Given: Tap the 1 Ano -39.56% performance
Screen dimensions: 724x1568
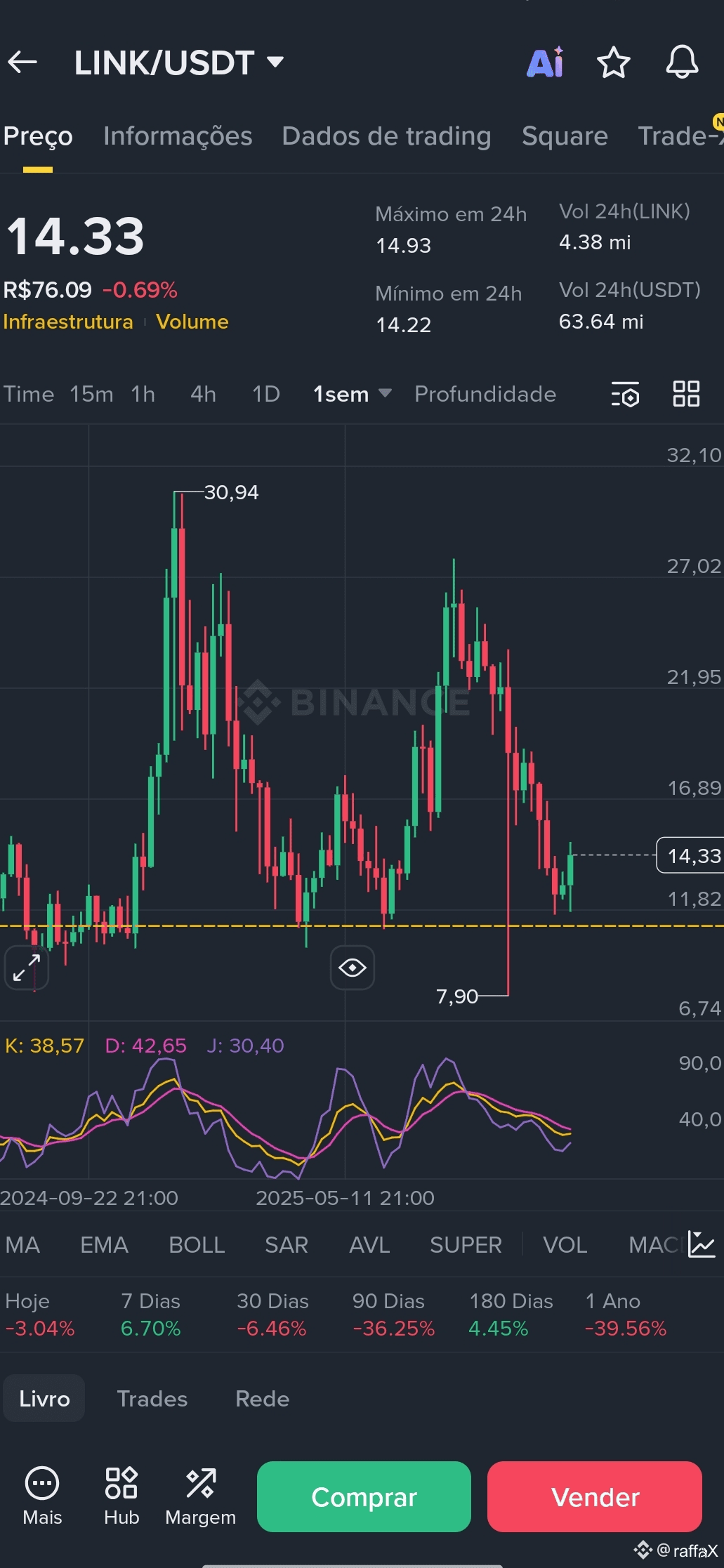Looking at the screenshot, I should [x=626, y=1315].
